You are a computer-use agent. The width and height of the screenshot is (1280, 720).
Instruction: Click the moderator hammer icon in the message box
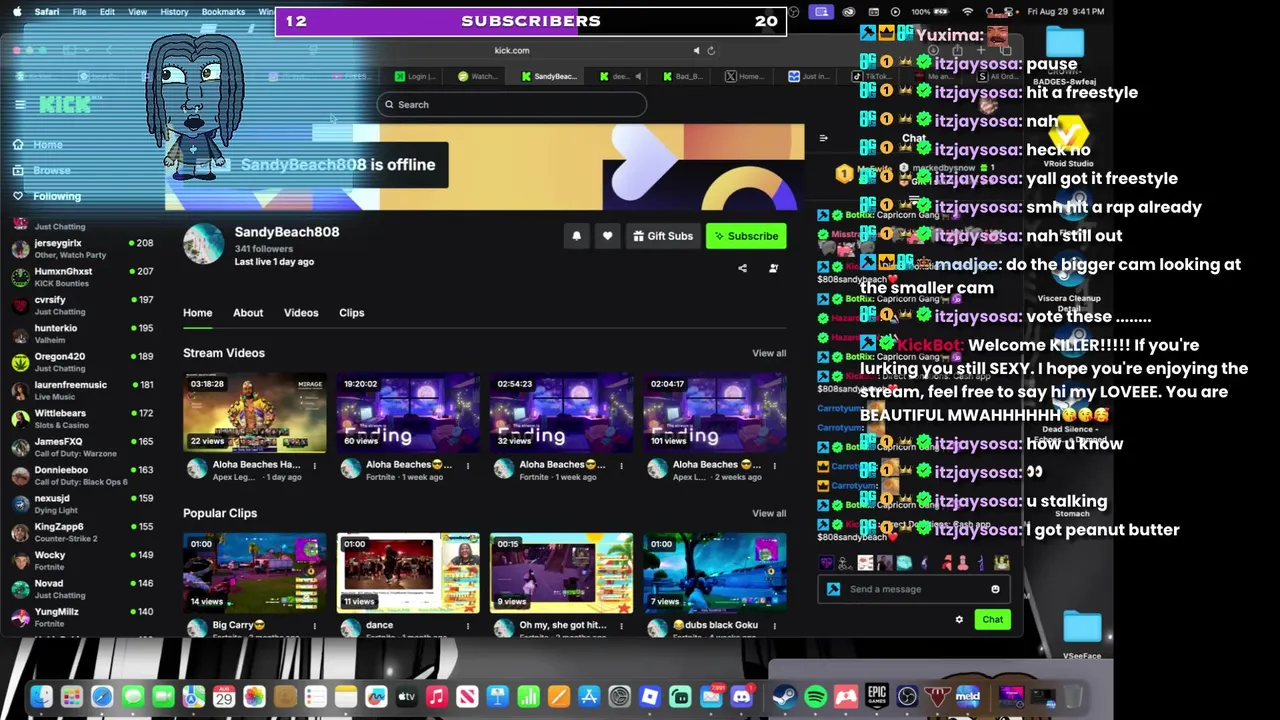tap(833, 589)
